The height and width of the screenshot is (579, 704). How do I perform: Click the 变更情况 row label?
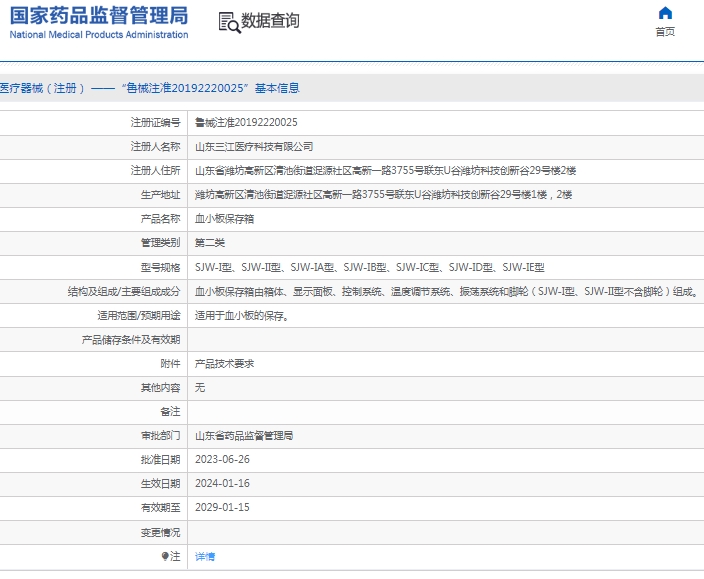pos(160,532)
